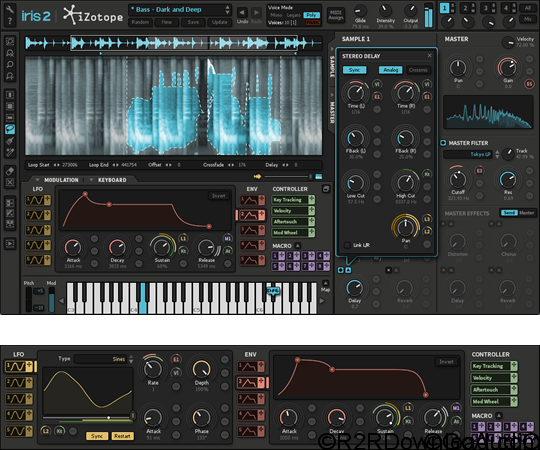The width and height of the screenshot is (540, 450).
Task: Toggle the Master Filter power button
Action: coord(443,143)
